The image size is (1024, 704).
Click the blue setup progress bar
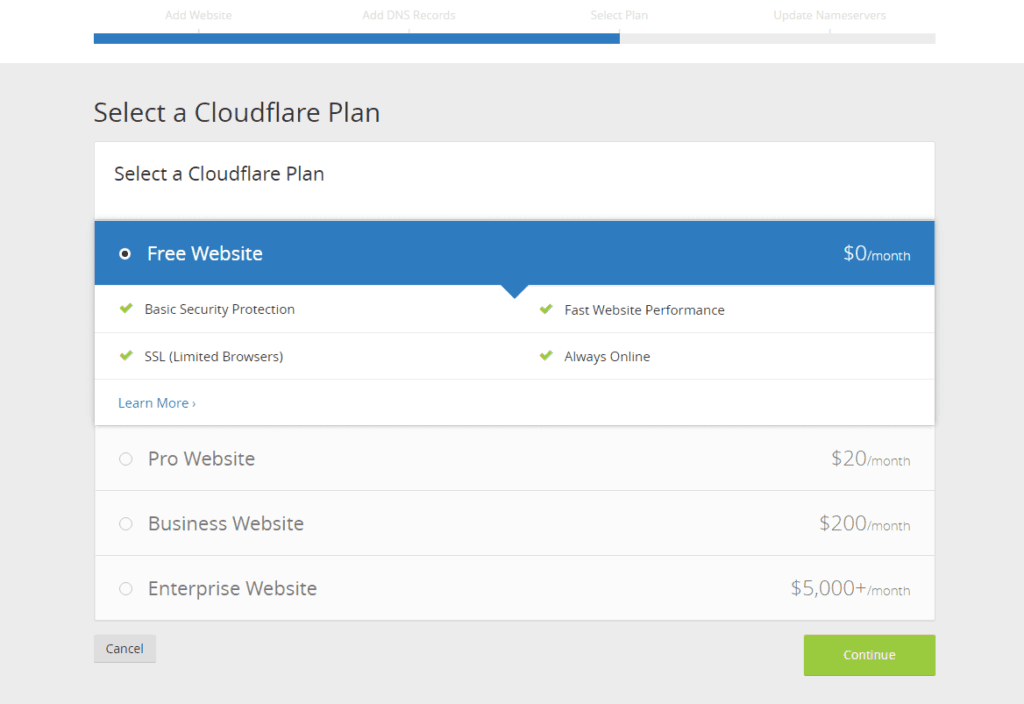point(357,39)
